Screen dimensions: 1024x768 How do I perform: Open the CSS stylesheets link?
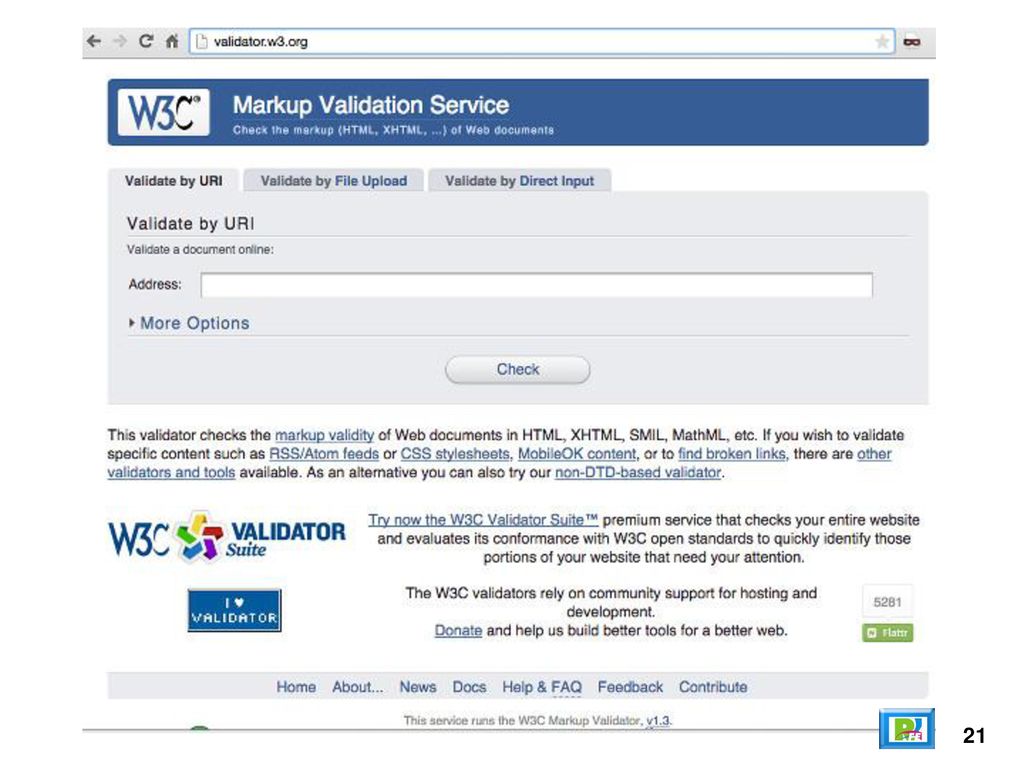click(455, 454)
